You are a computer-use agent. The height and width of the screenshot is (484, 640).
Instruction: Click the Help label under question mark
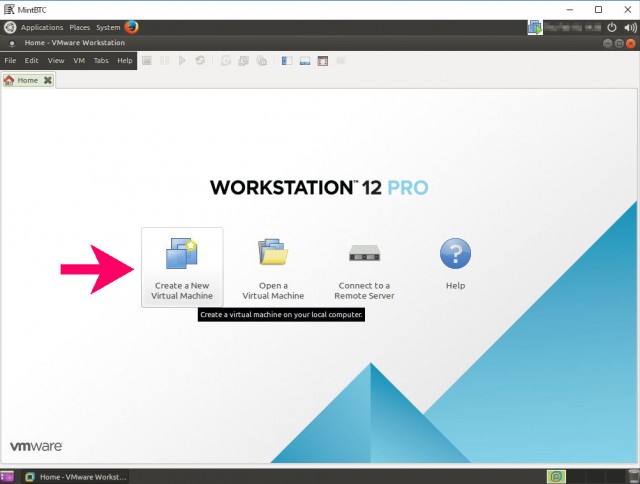(x=456, y=286)
